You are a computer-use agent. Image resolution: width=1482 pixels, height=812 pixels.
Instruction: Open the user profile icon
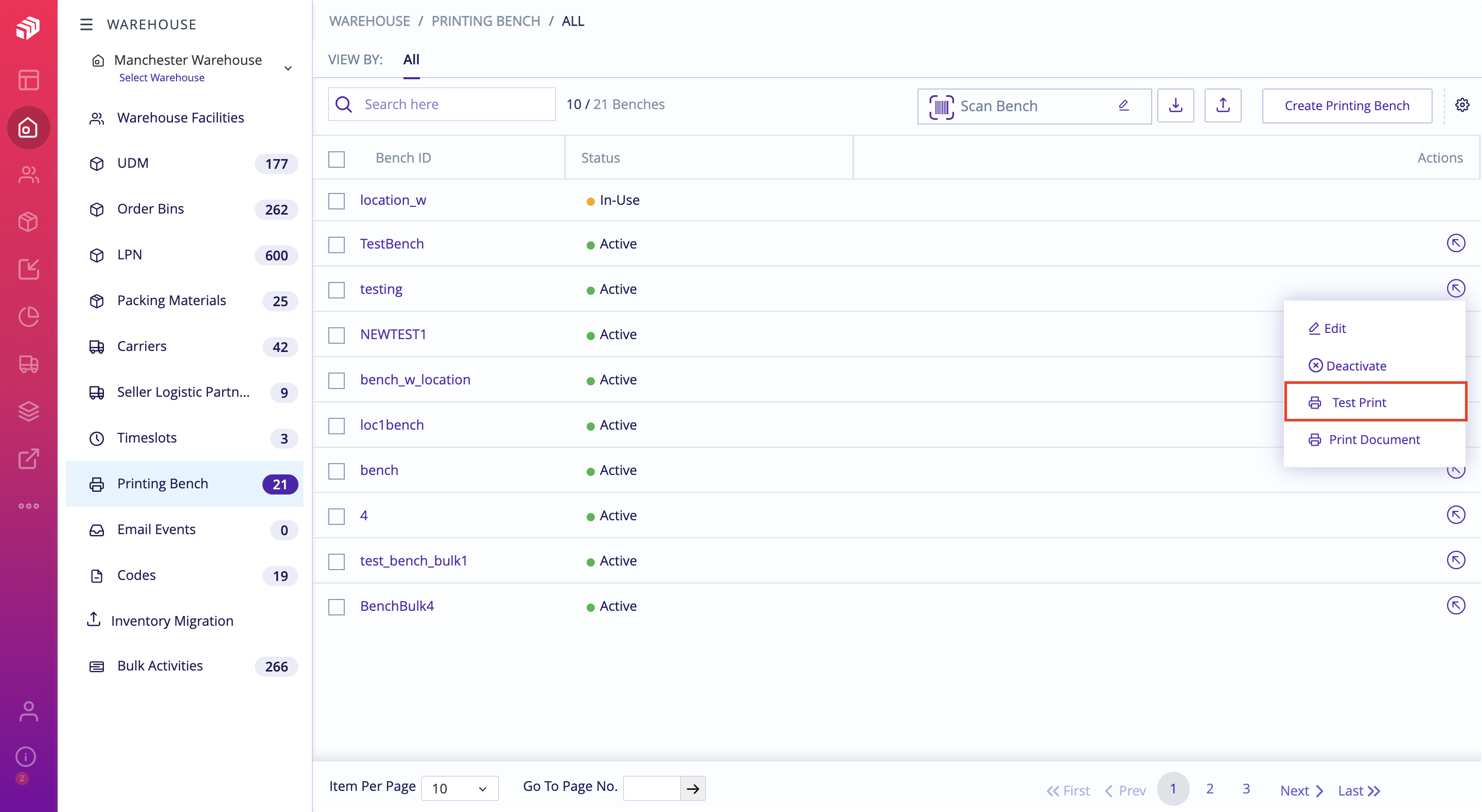click(x=28, y=711)
